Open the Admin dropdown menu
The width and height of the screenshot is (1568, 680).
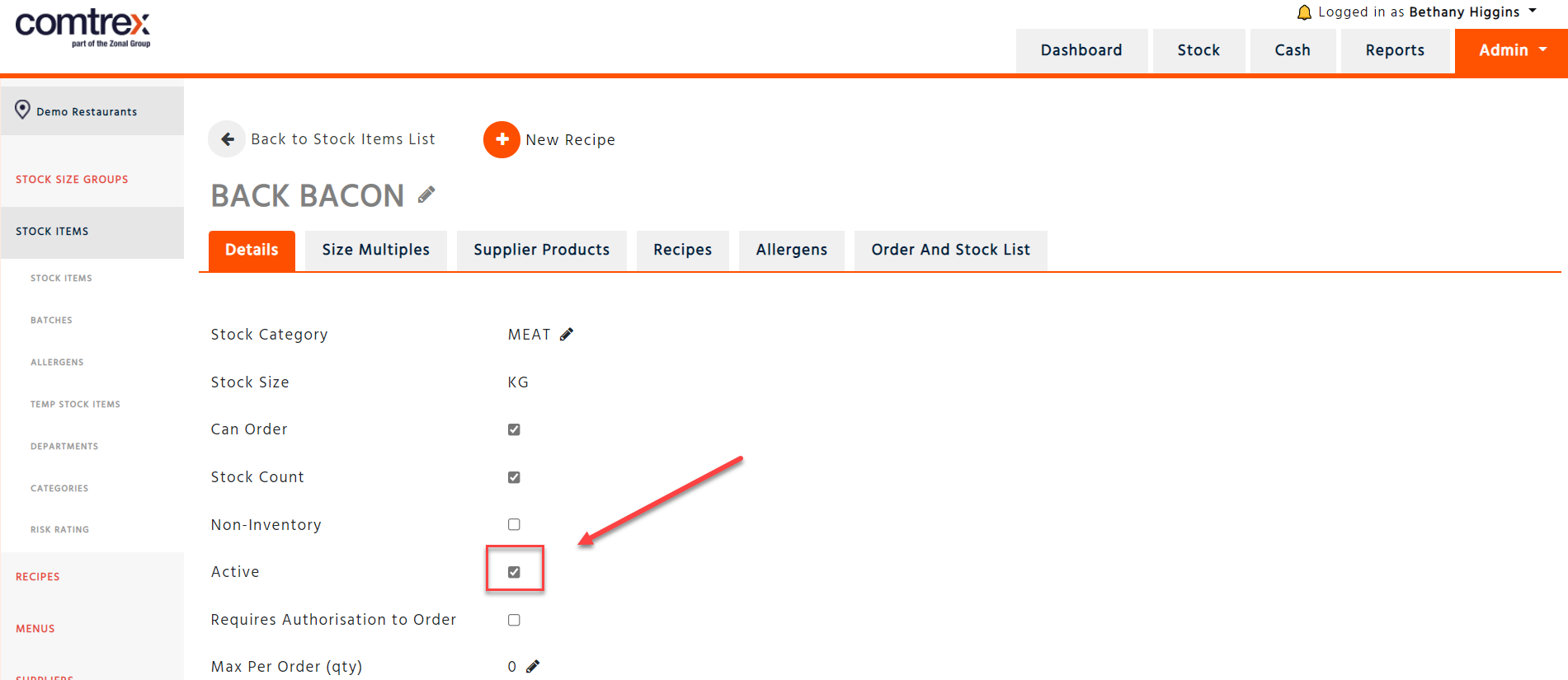pos(1511,51)
